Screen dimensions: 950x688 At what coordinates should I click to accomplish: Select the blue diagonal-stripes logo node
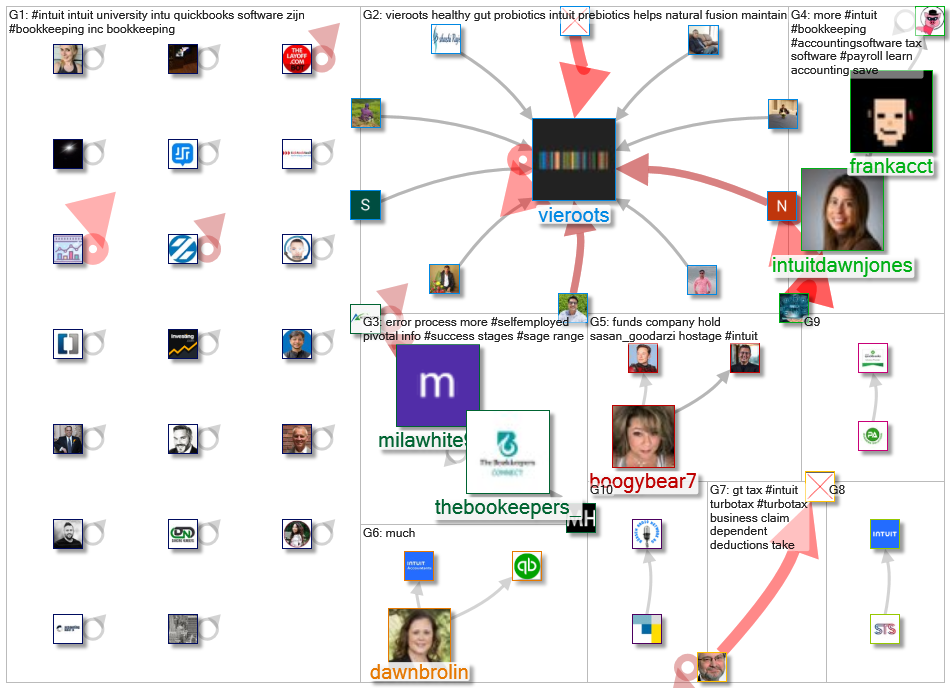click(183, 249)
